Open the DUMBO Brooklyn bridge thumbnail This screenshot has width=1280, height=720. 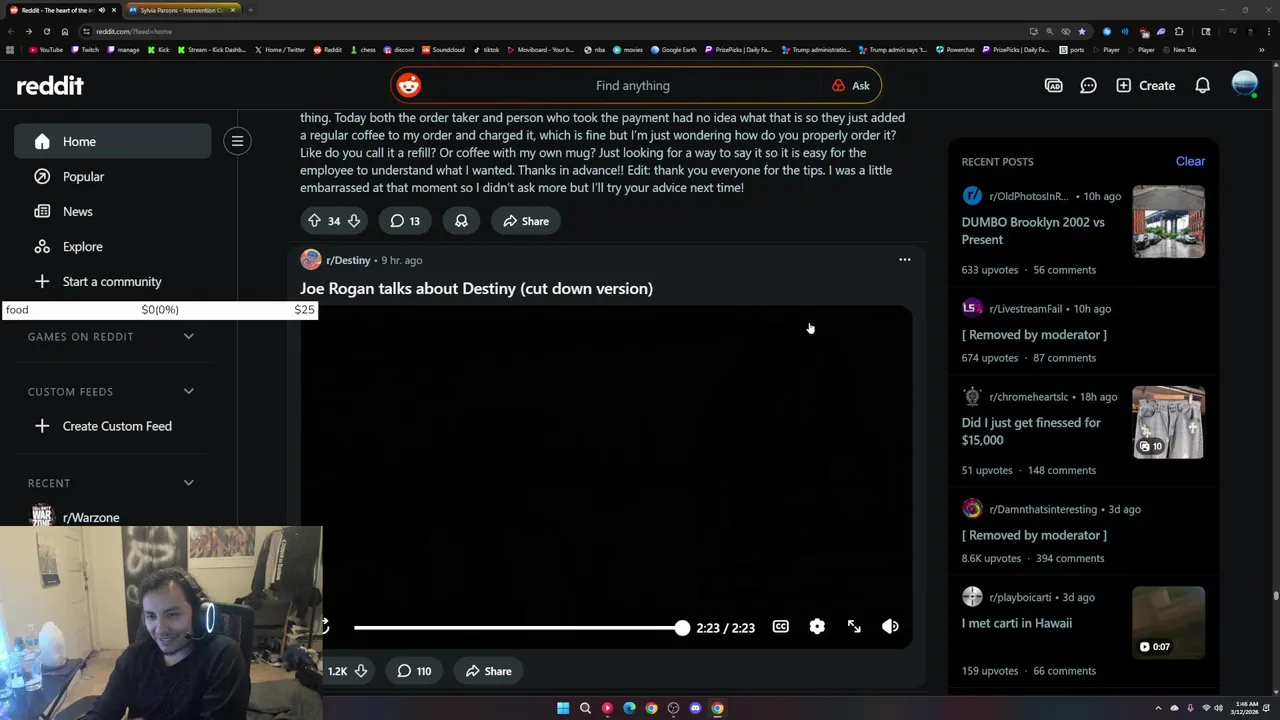[1168, 222]
